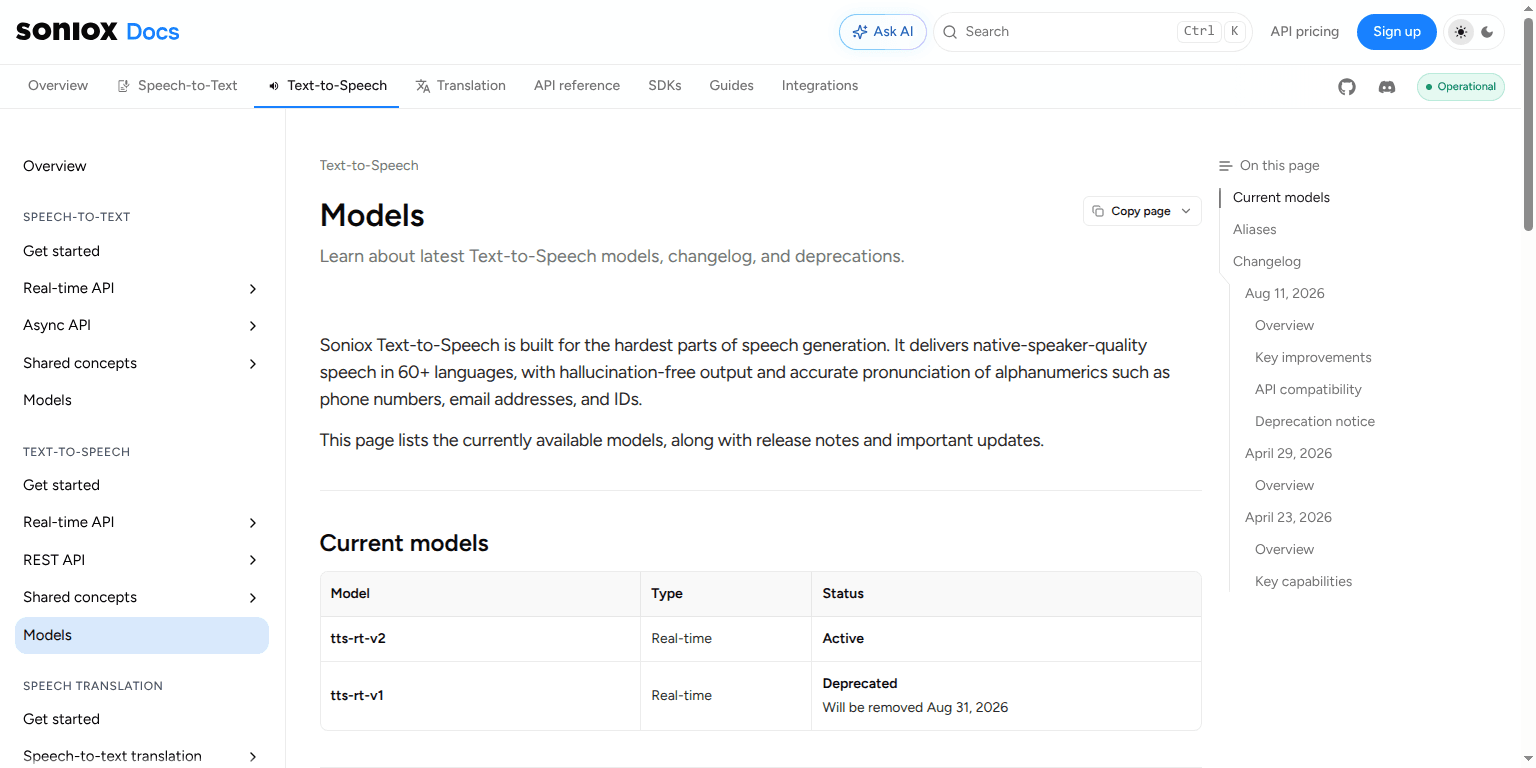Open API pricing link
This screenshot has height=768, width=1536.
[1304, 32]
